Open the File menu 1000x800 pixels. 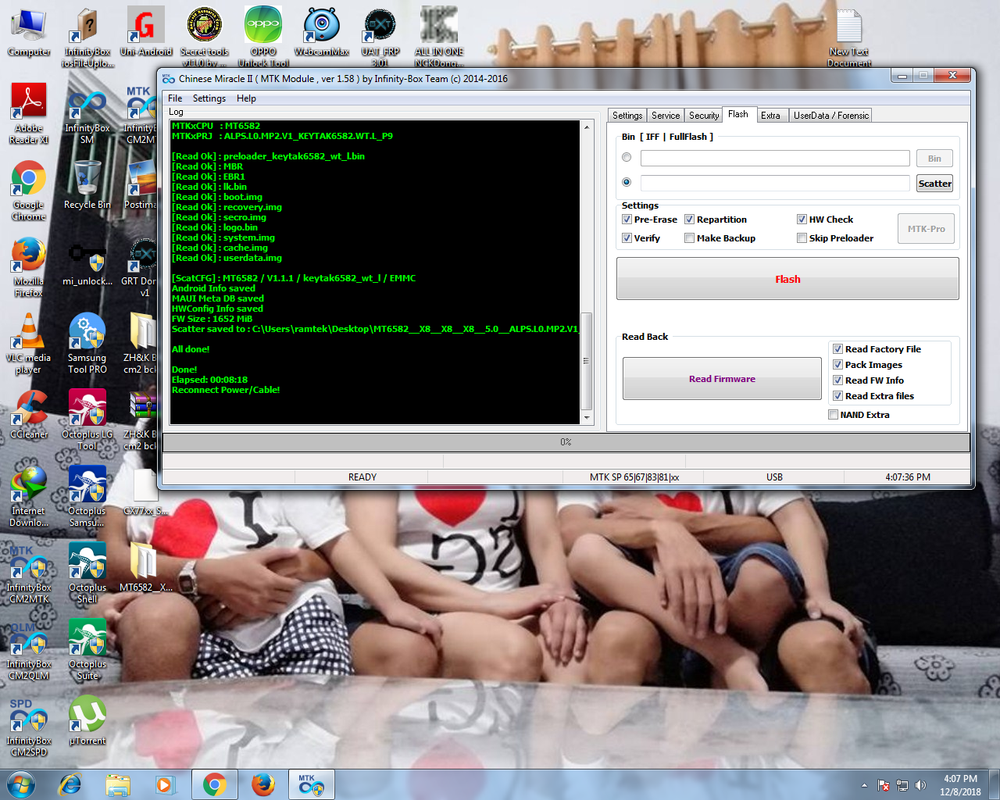[175, 98]
